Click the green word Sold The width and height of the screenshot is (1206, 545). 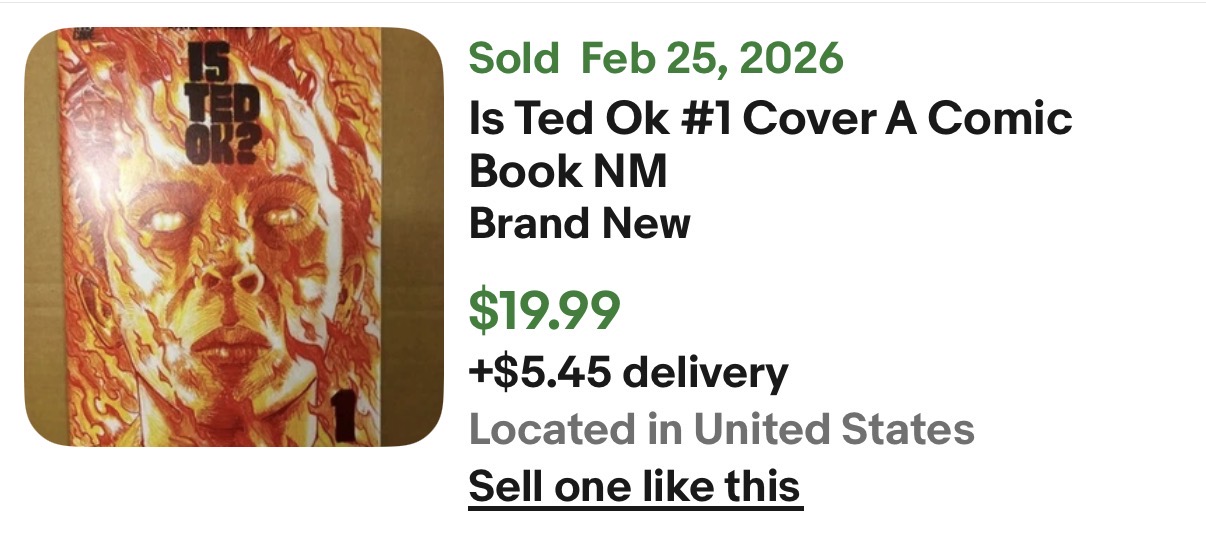pyautogui.click(x=513, y=59)
